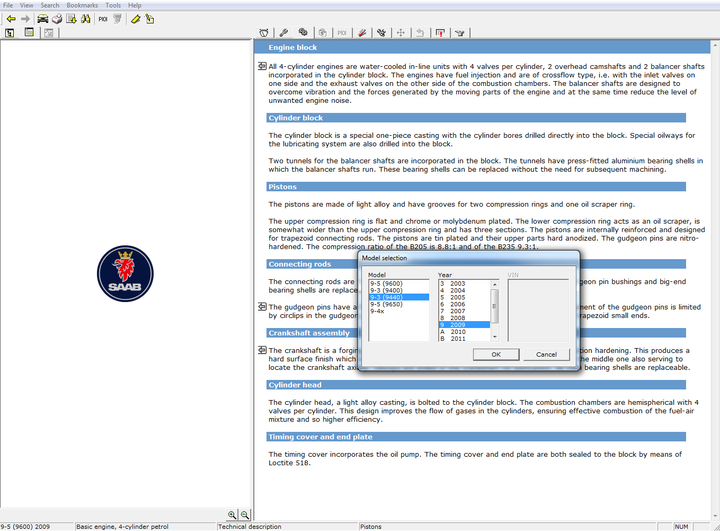Click the link icon beside 'The crankshaft is a forging'
The width and height of the screenshot is (720, 531).
[262, 350]
